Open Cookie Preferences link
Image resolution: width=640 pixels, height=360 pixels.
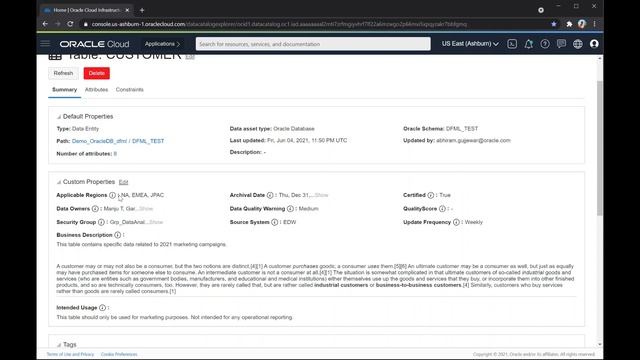point(119,354)
